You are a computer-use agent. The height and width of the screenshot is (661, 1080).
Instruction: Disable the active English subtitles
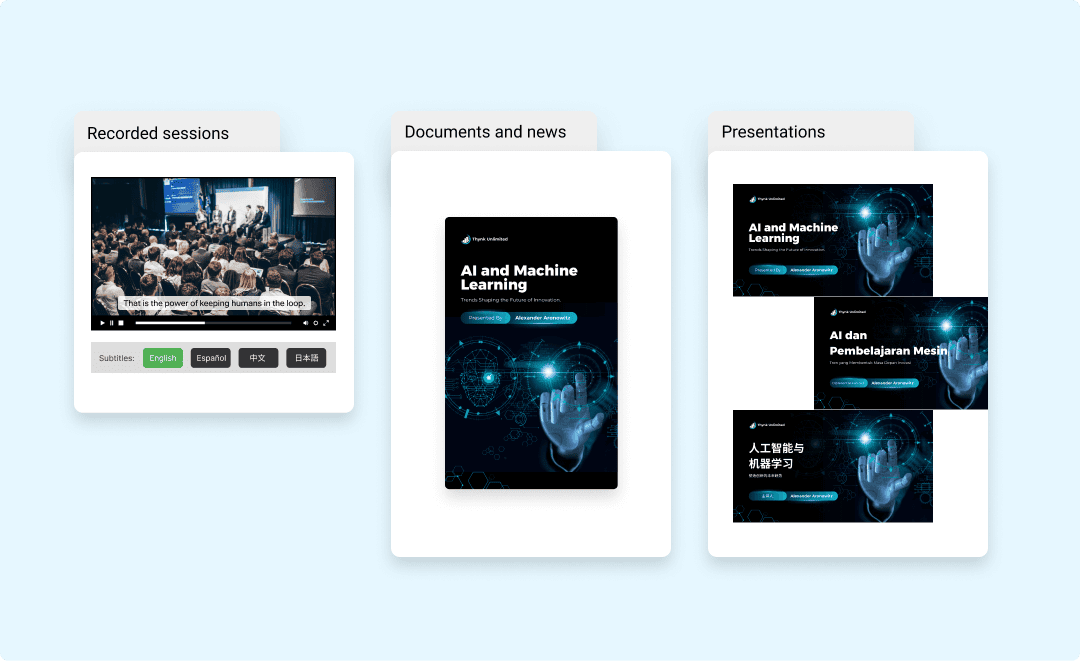click(162, 357)
